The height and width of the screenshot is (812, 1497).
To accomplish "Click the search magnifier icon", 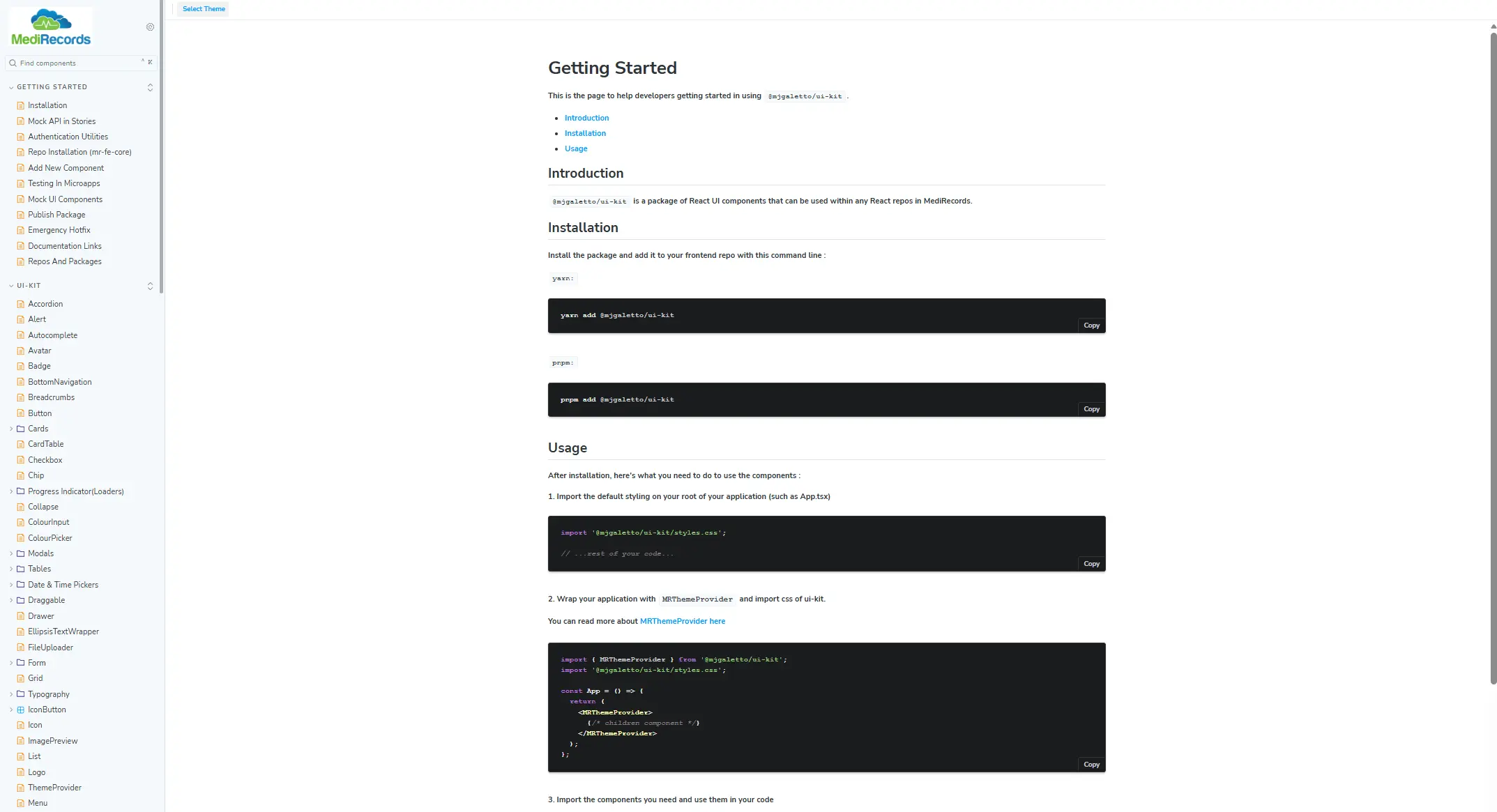I will tap(13, 63).
